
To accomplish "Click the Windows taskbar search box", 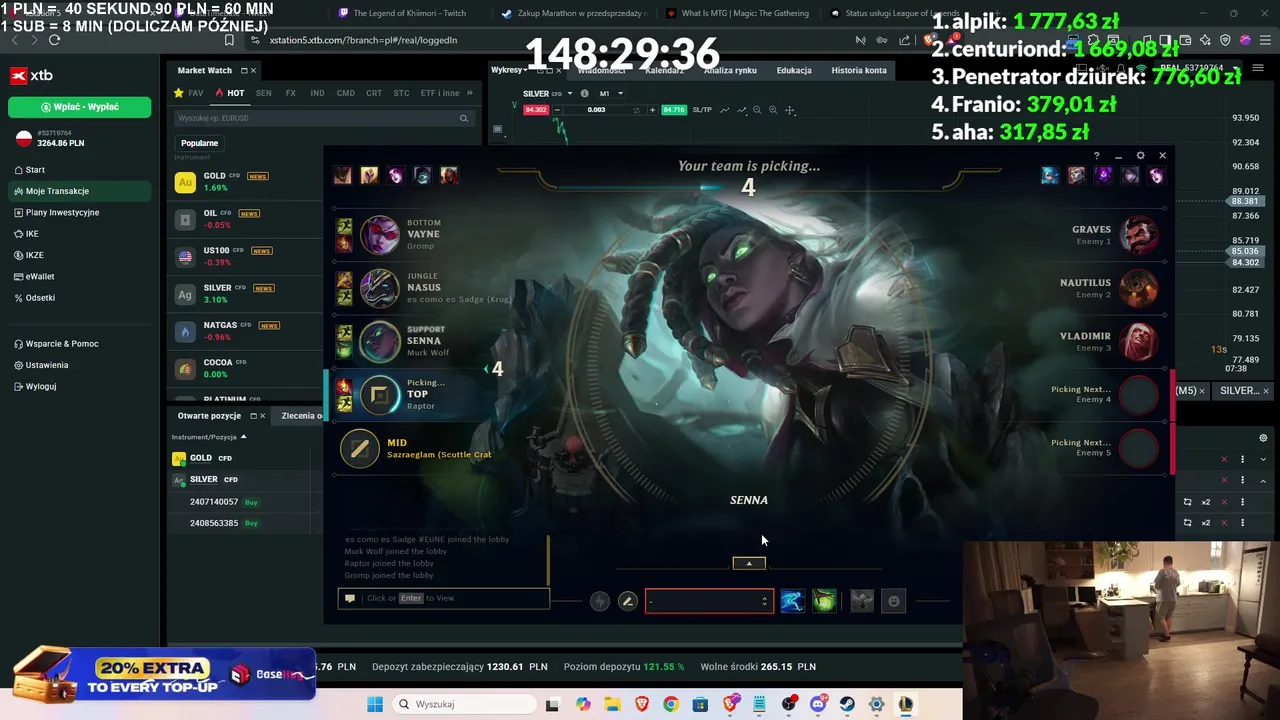I will [465, 704].
